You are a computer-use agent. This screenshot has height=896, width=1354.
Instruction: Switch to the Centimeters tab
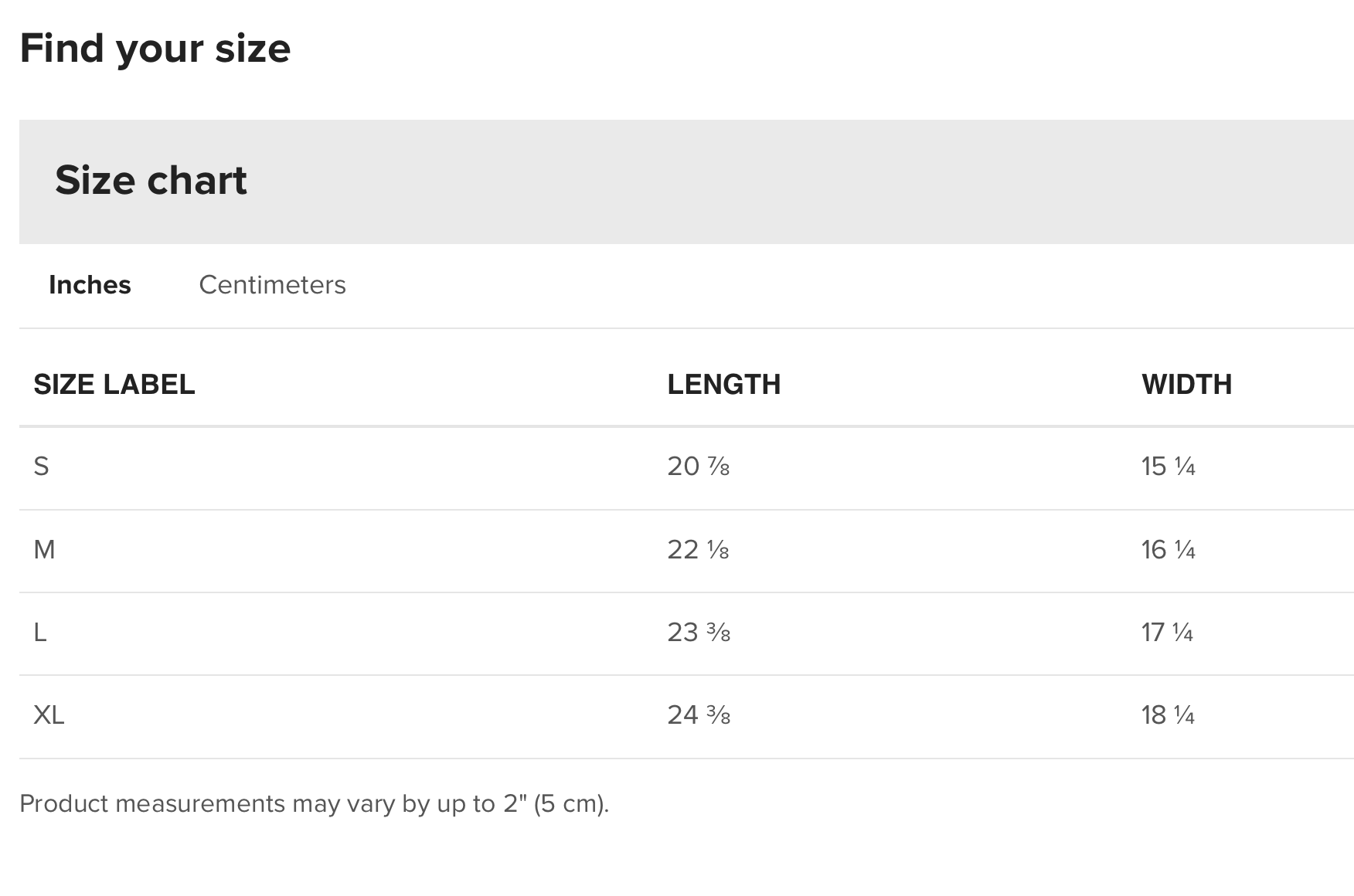272,285
